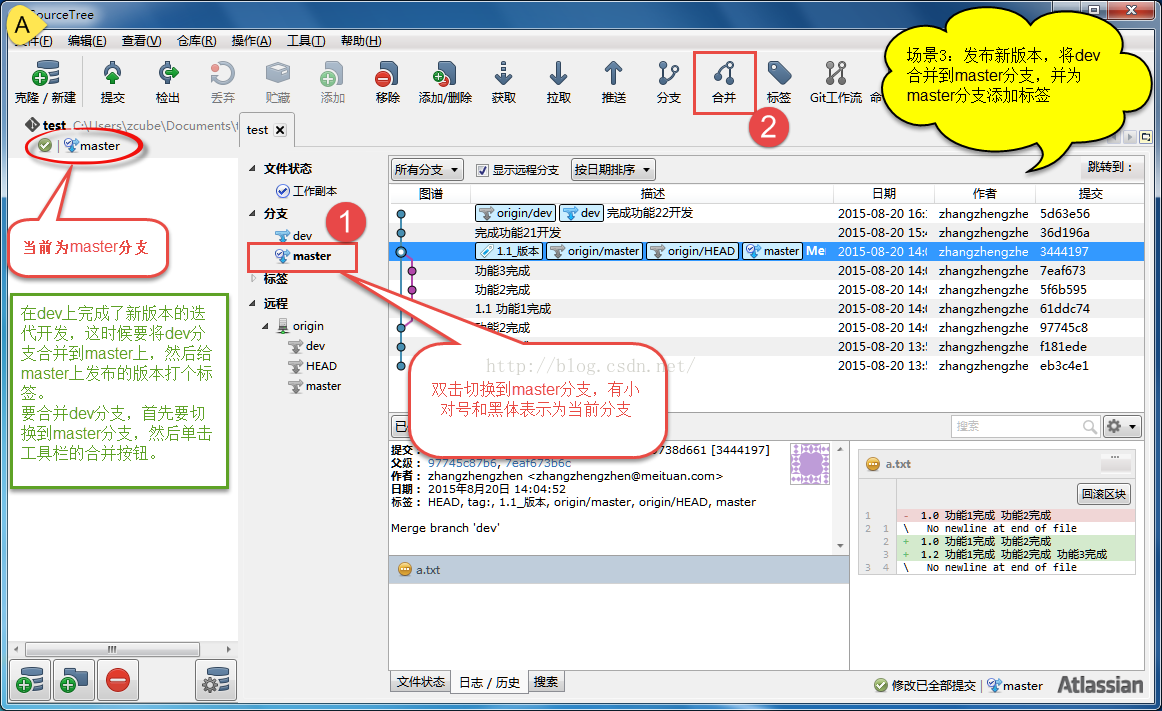Click the add repository folder icon at bottom
Viewport: 1162px width, 711px height.
pos(74,680)
